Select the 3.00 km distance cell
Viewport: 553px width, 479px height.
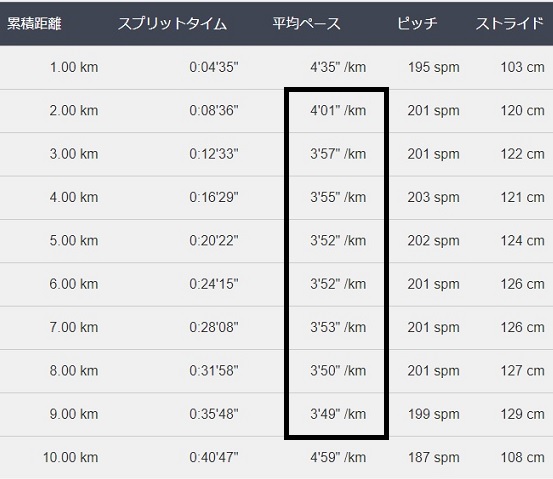74,154
